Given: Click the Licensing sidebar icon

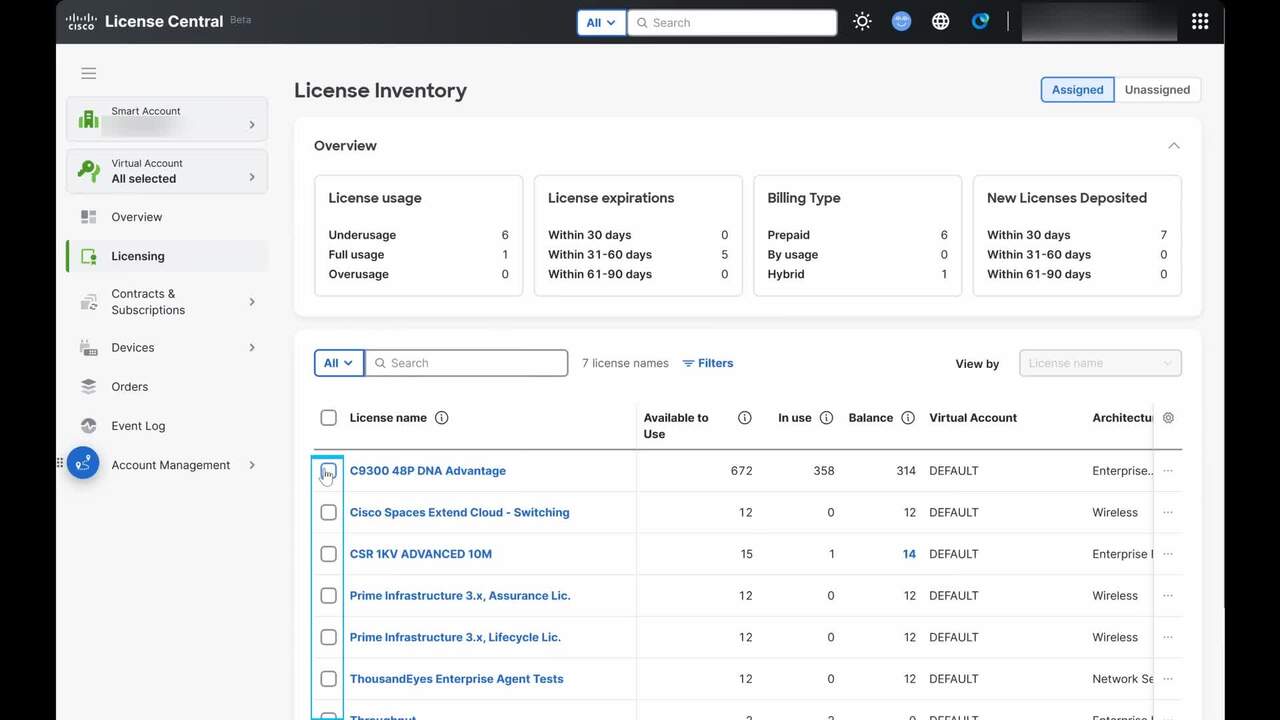Looking at the screenshot, I should 89,256.
